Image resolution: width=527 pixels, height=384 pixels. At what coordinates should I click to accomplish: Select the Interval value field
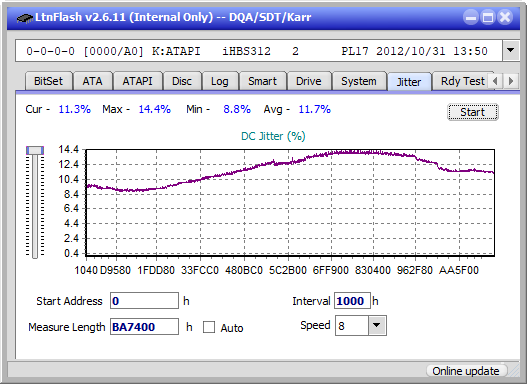[352, 301]
